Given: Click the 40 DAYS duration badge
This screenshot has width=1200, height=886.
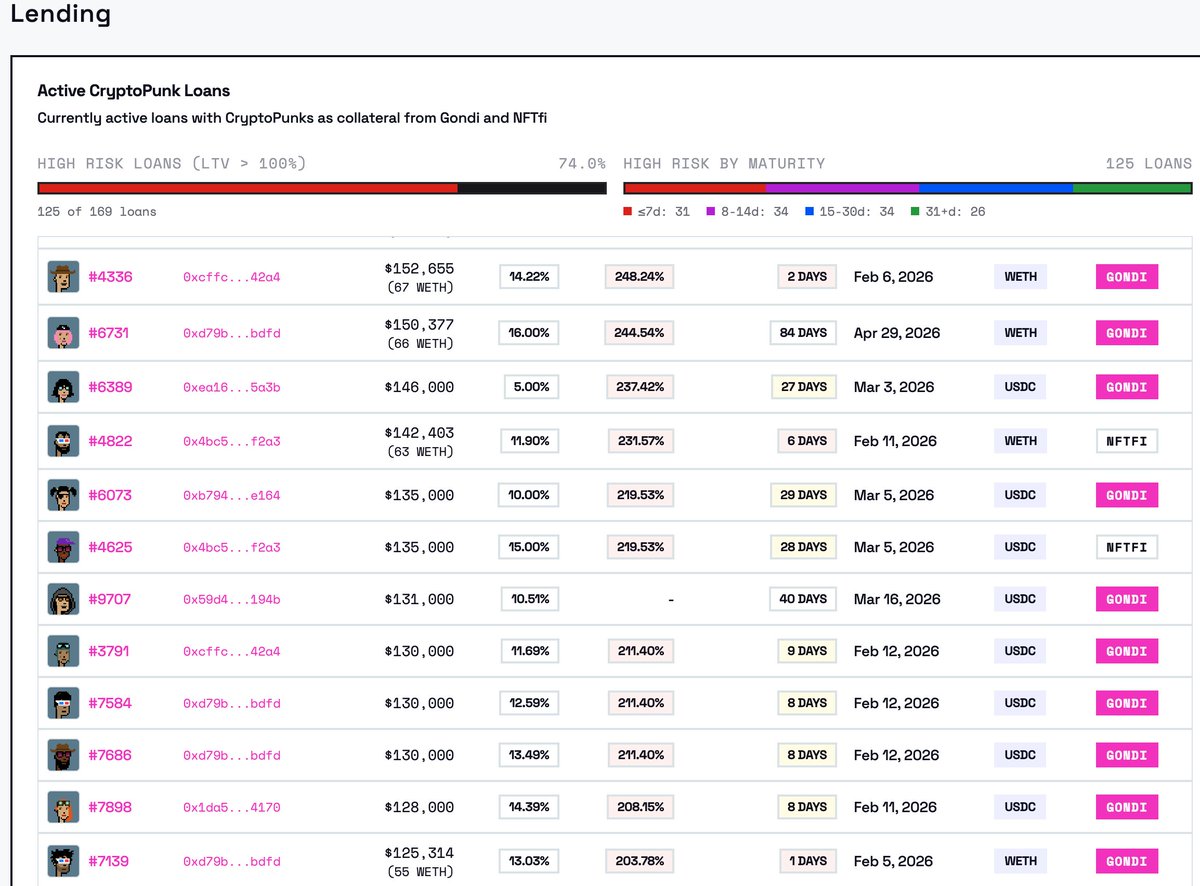Looking at the screenshot, I should click(803, 599).
